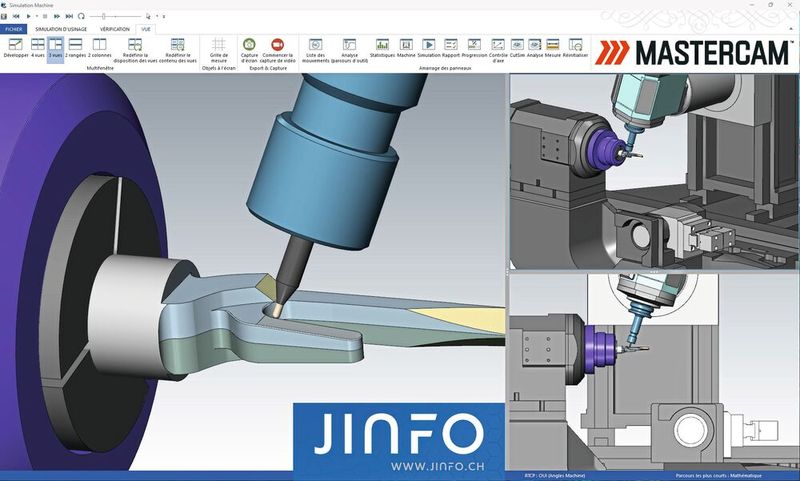Click RTCP : OUI status text
The image size is (800, 481).
click(x=555, y=475)
